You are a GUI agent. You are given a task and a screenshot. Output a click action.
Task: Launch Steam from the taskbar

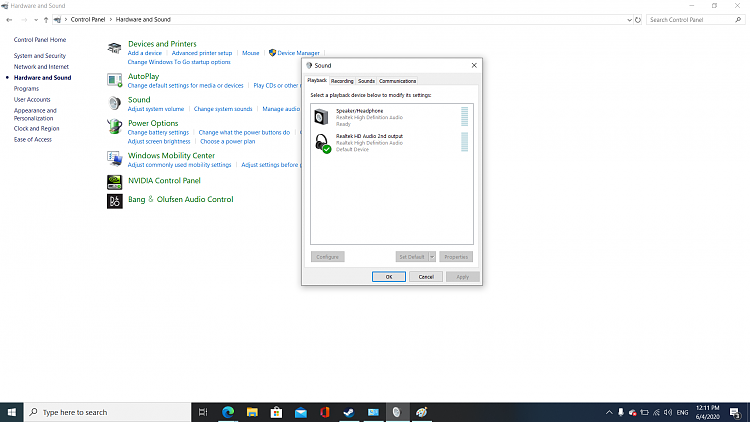click(348, 412)
